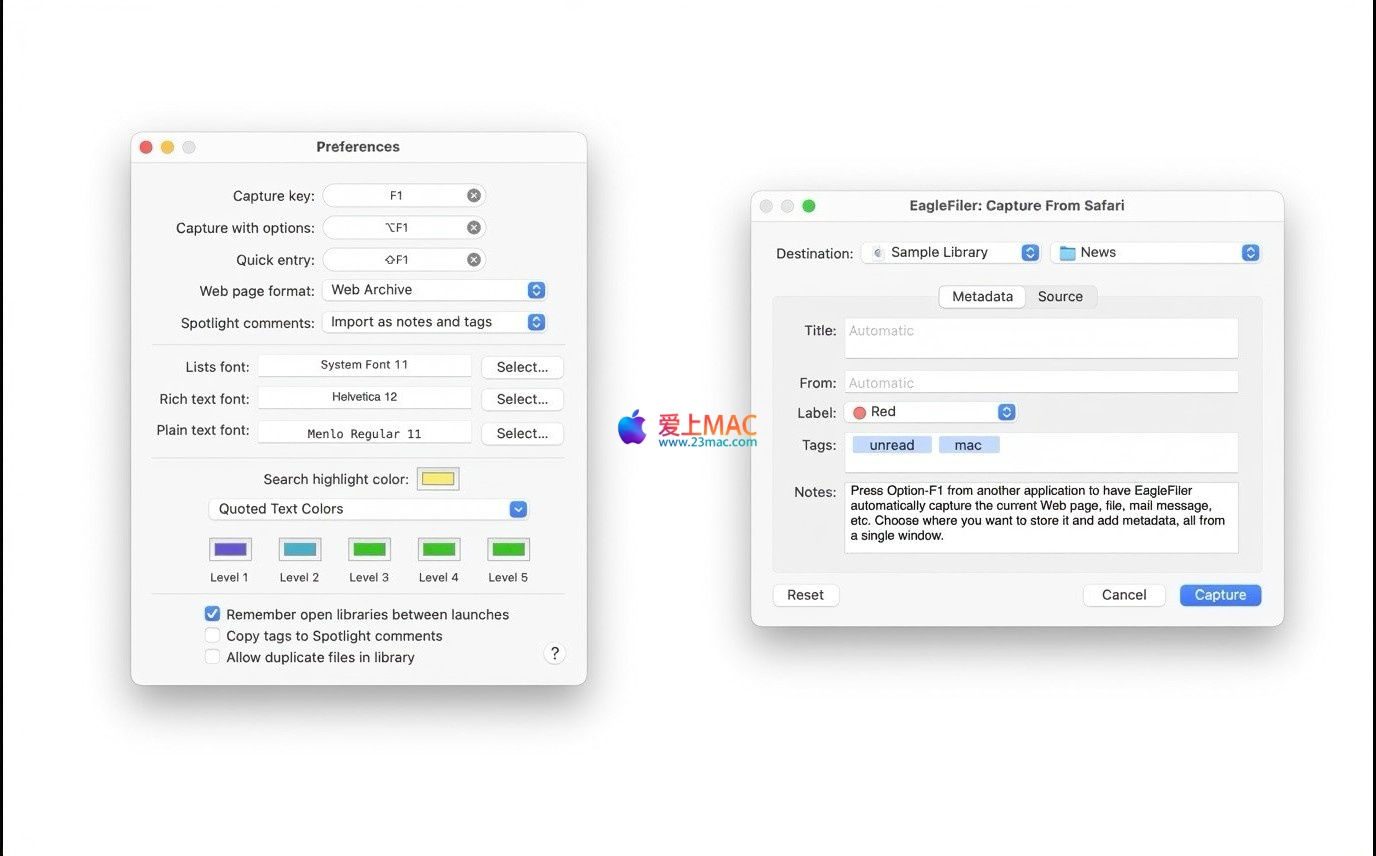Enable Copy tags to Spotlight comments

tap(212, 636)
